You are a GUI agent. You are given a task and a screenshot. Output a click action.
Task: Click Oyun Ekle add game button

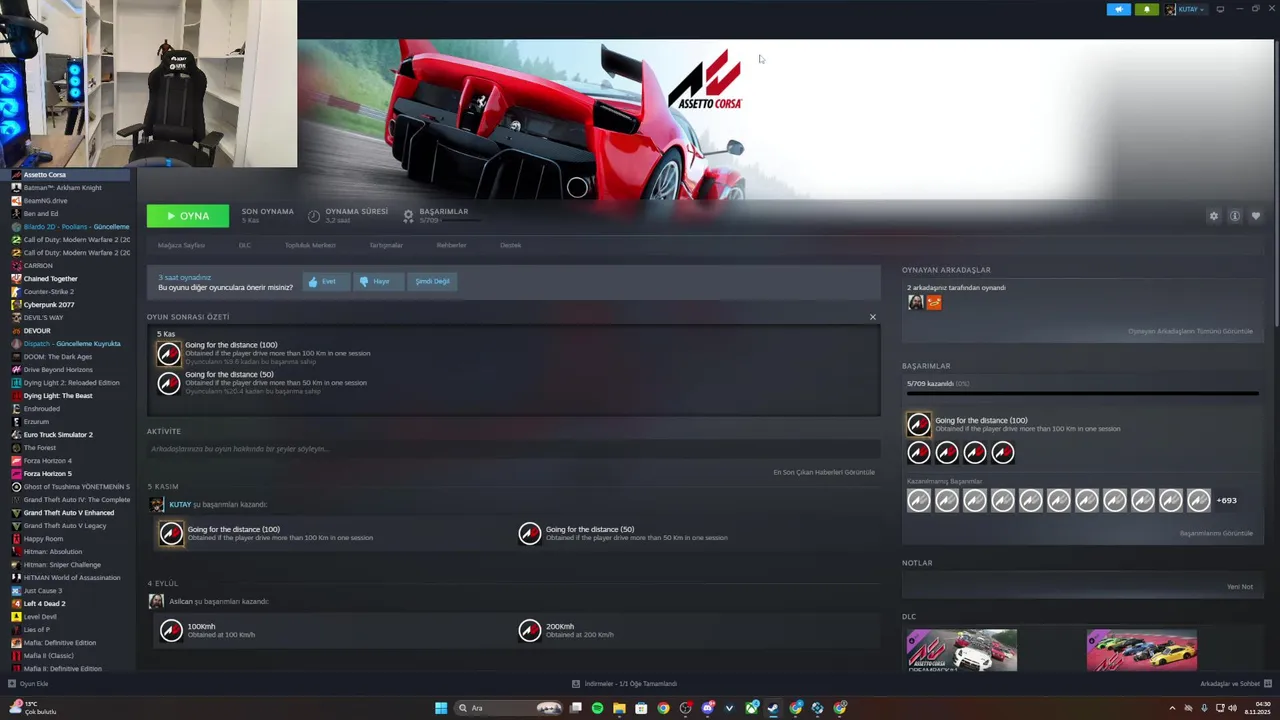click(x=28, y=684)
